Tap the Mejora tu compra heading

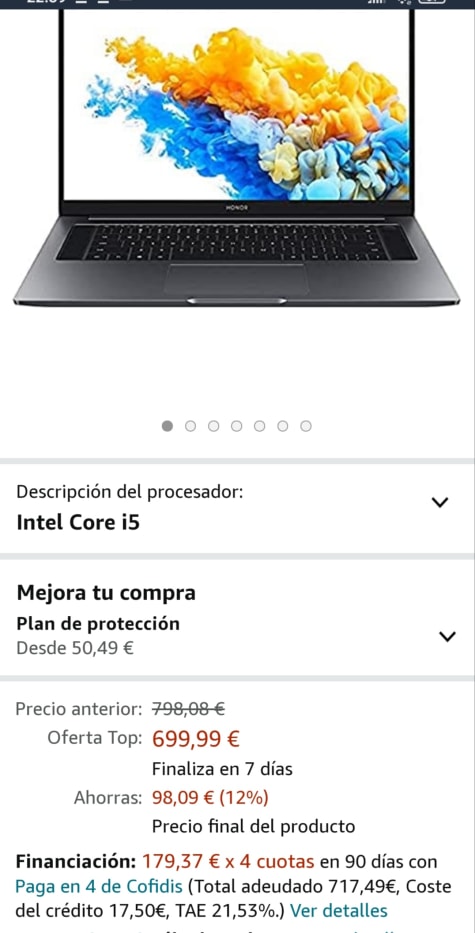tap(106, 593)
